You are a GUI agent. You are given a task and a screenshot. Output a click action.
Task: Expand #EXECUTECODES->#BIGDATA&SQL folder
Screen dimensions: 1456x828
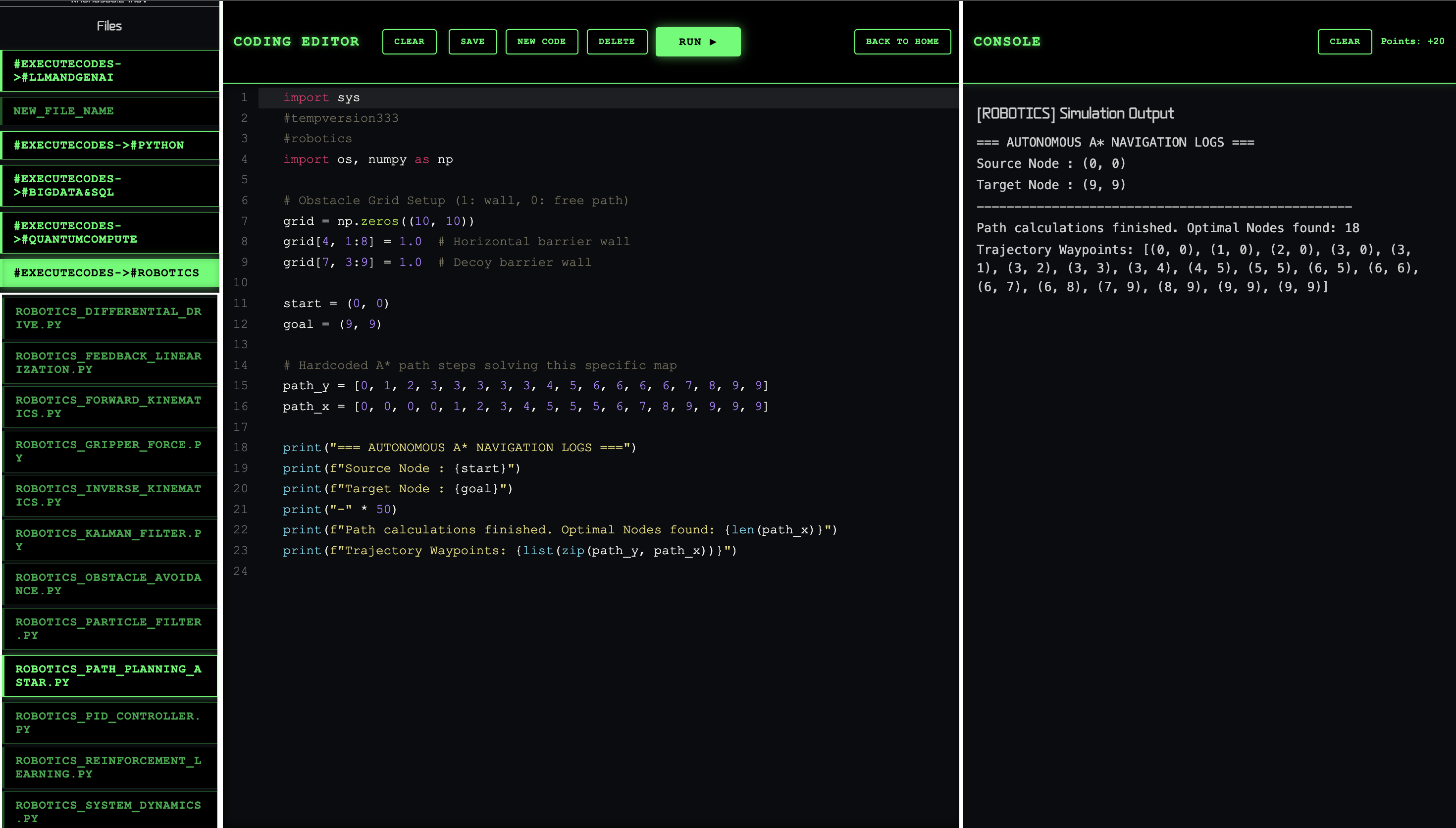click(110, 185)
